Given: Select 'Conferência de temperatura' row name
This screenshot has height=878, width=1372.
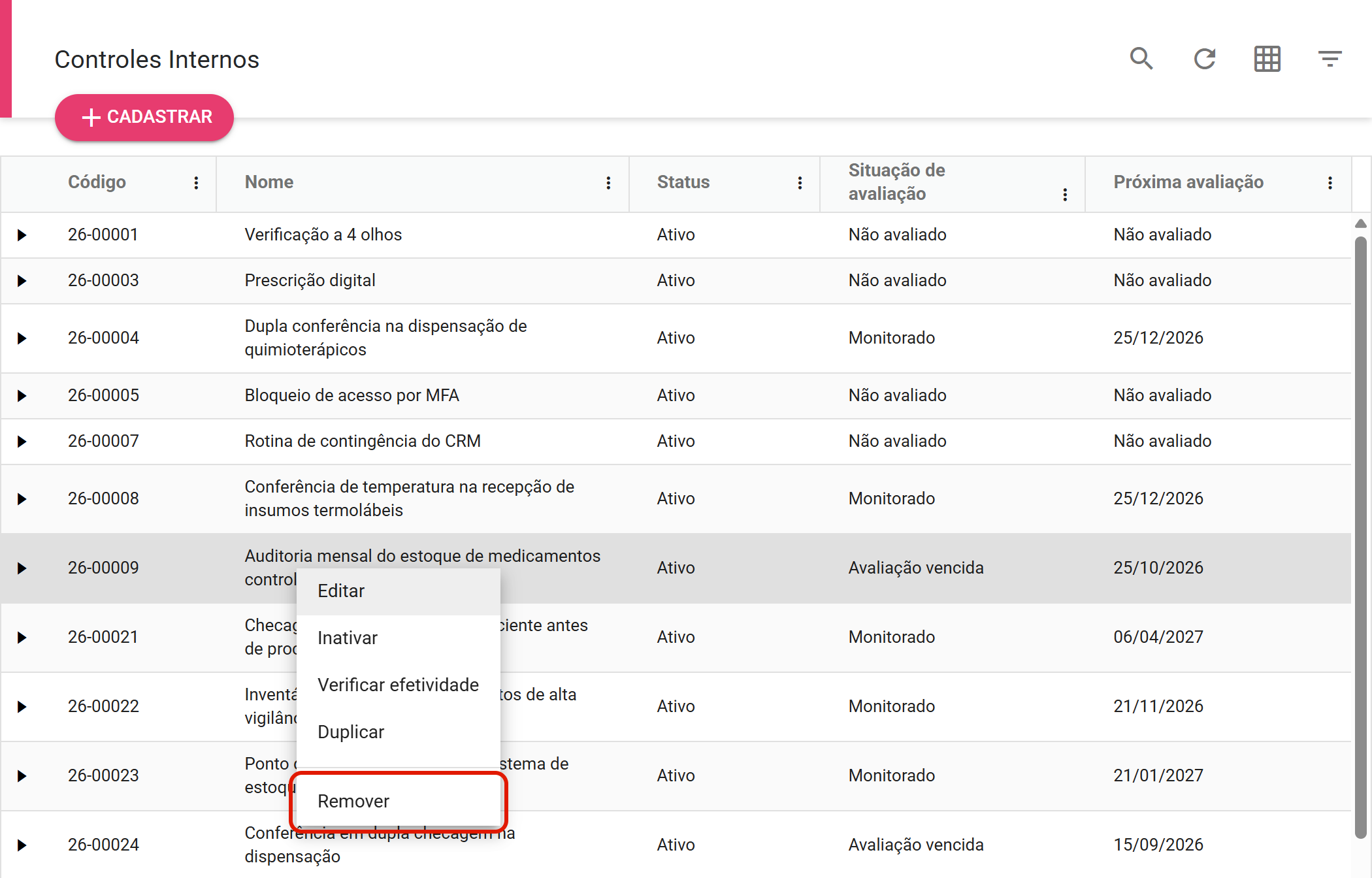Looking at the screenshot, I should point(409,498).
